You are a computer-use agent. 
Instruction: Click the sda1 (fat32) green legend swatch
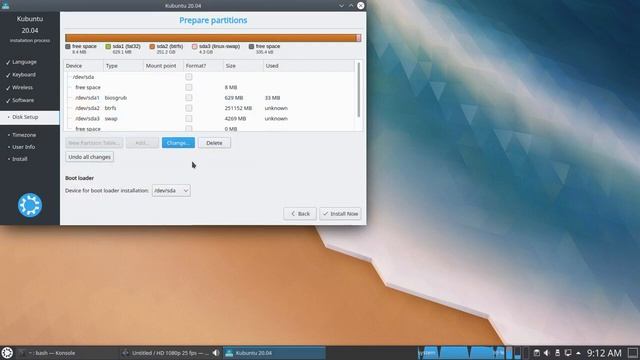tap(108, 47)
